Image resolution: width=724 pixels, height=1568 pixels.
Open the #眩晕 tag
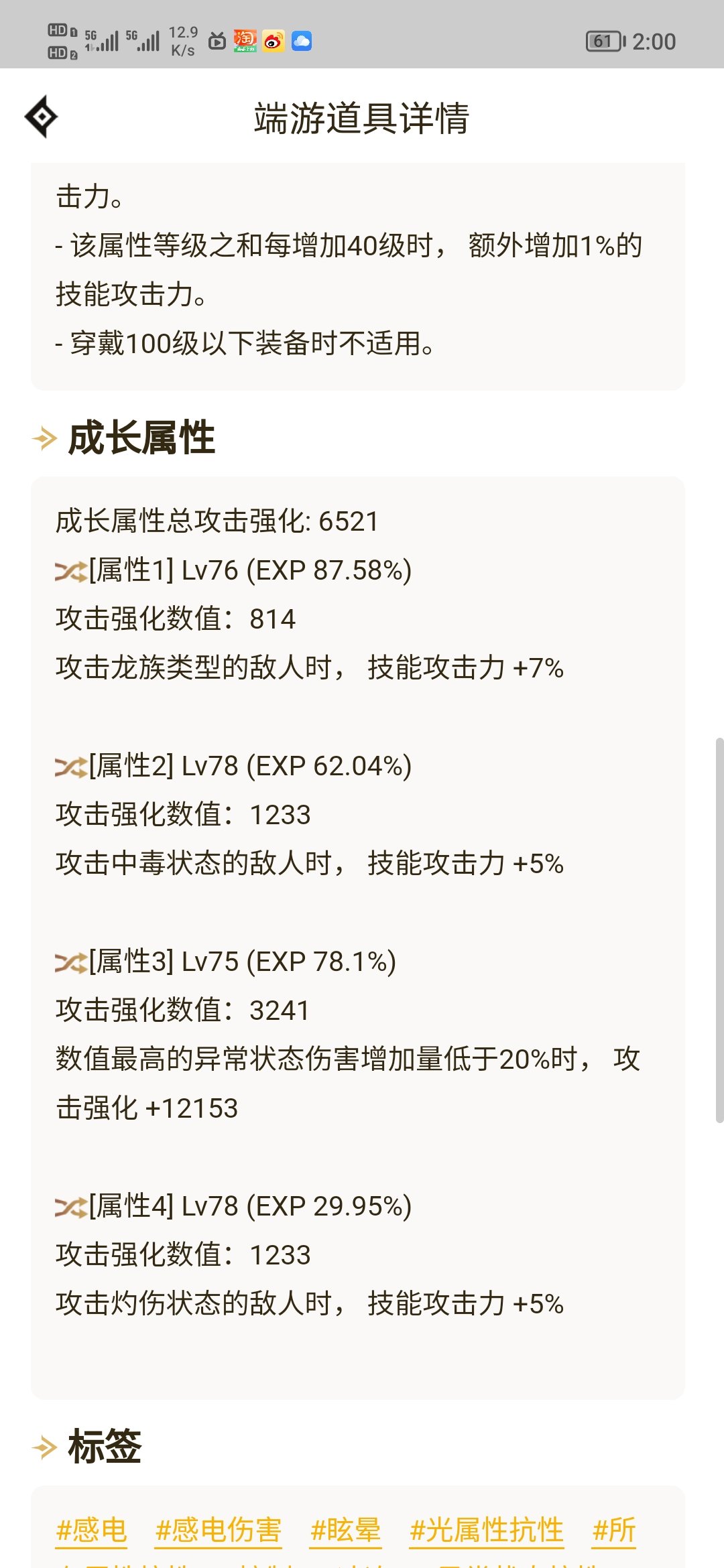(346, 1530)
